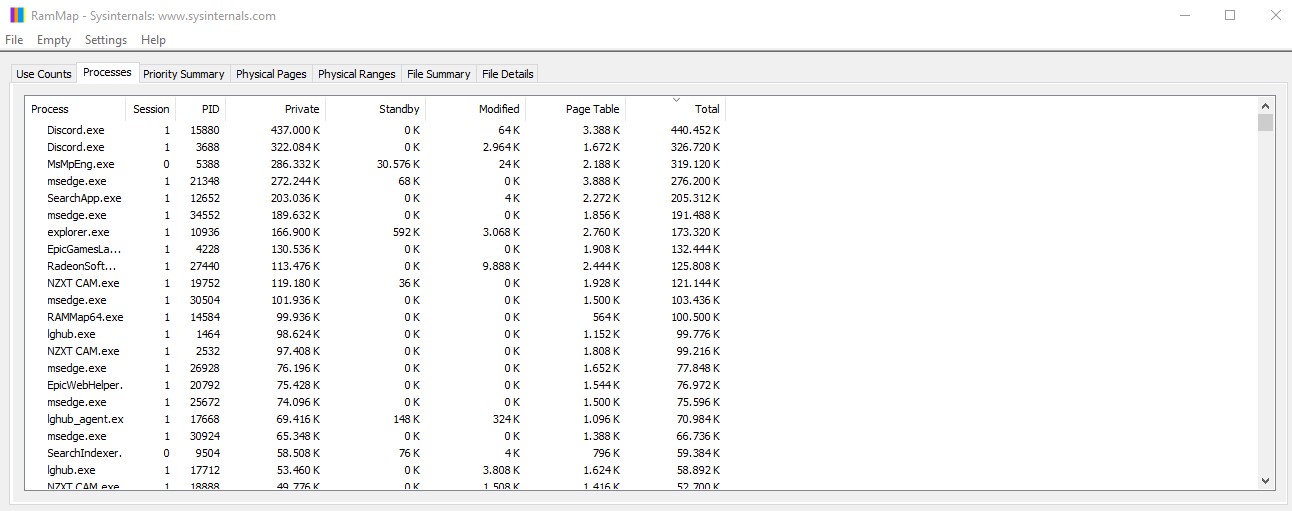Open the Help menu
This screenshot has height=511, width=1292.
pos(153,40)
